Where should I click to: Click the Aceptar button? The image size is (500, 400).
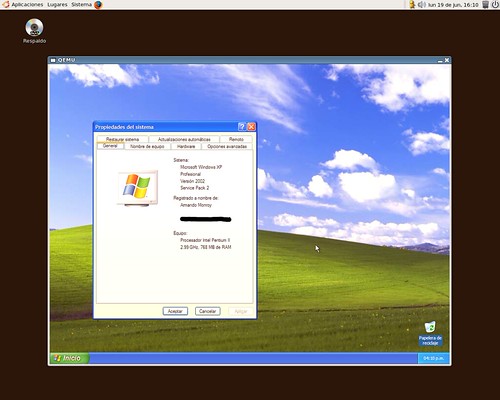click(175, 311)
